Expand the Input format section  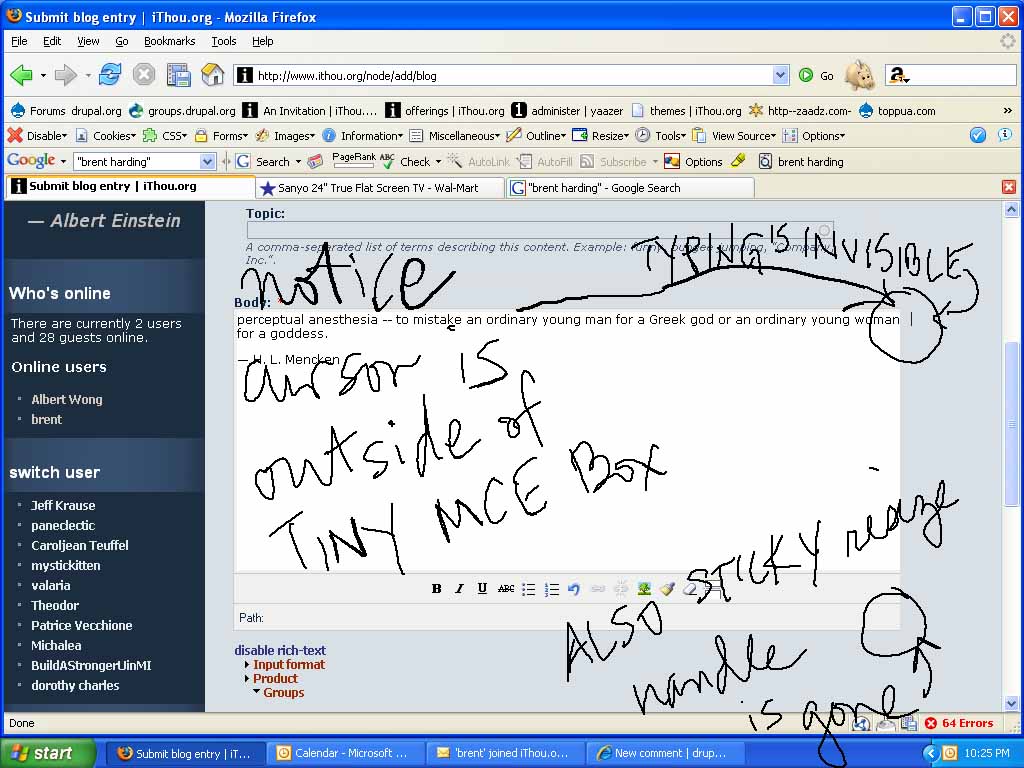click(x=288, y=664)
